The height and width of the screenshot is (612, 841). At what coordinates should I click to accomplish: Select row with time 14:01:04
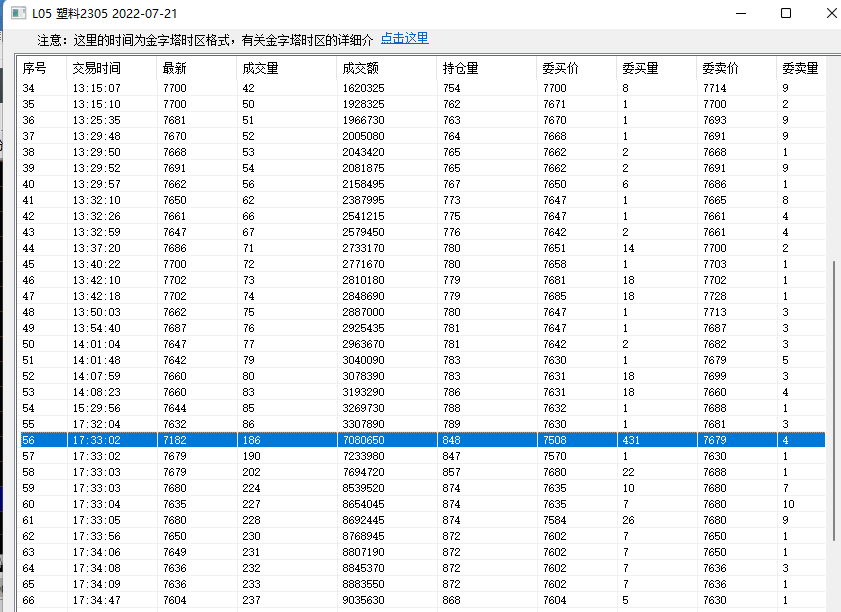point(423,344)
